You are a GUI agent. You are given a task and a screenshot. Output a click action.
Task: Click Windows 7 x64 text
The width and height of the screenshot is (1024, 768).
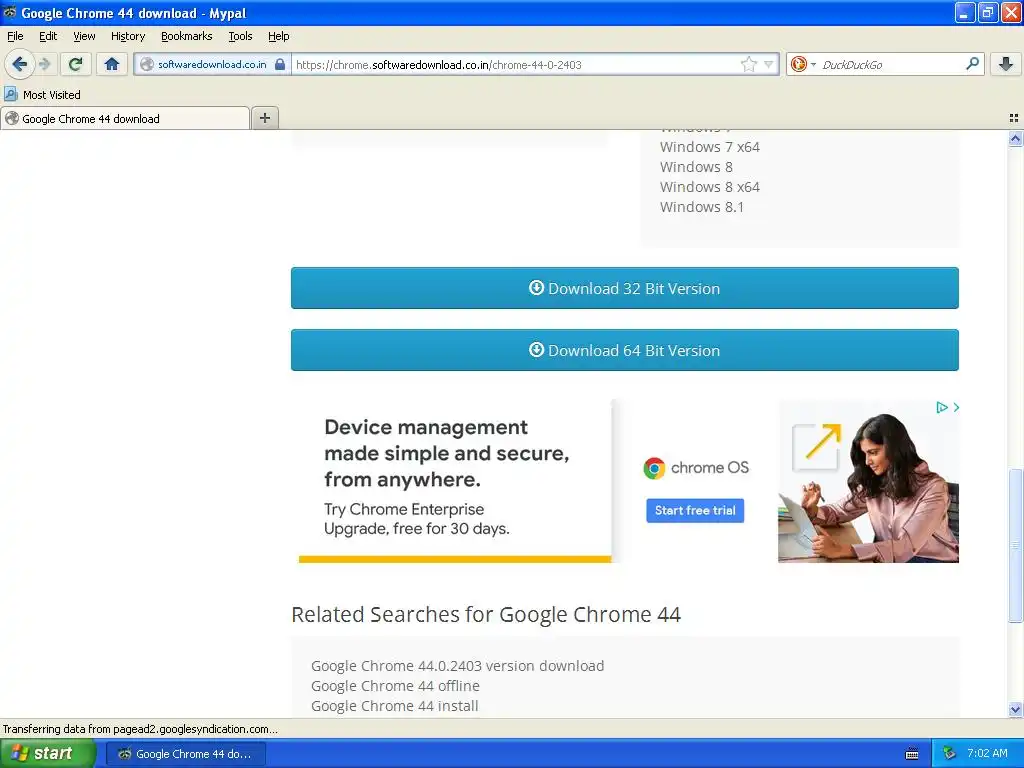[x=710, y=147]
